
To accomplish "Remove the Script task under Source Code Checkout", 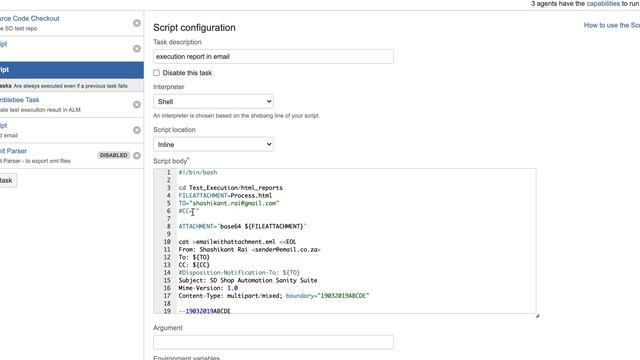I will click(137, 49).
